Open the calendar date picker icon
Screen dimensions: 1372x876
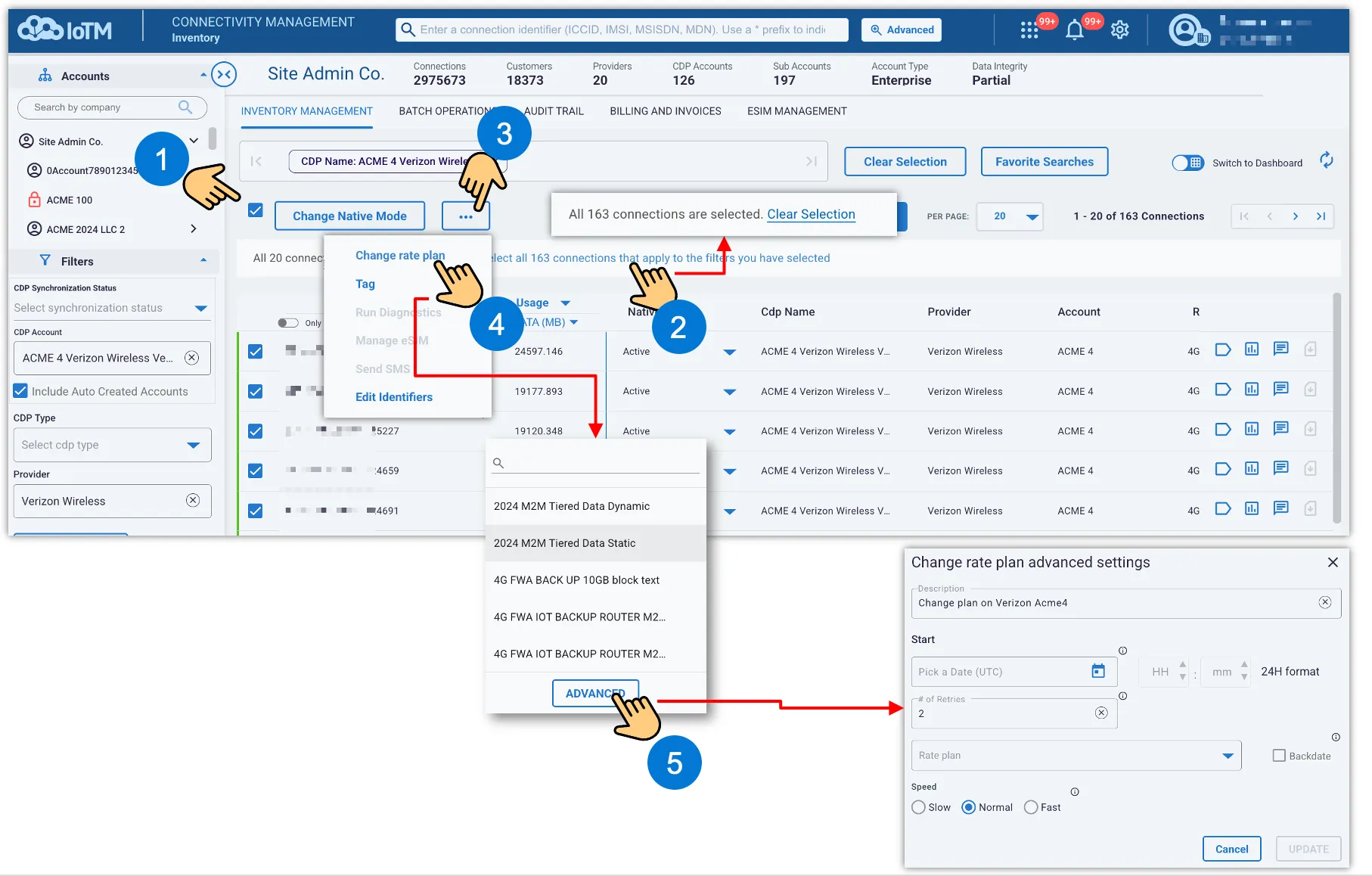(1098, 671)
